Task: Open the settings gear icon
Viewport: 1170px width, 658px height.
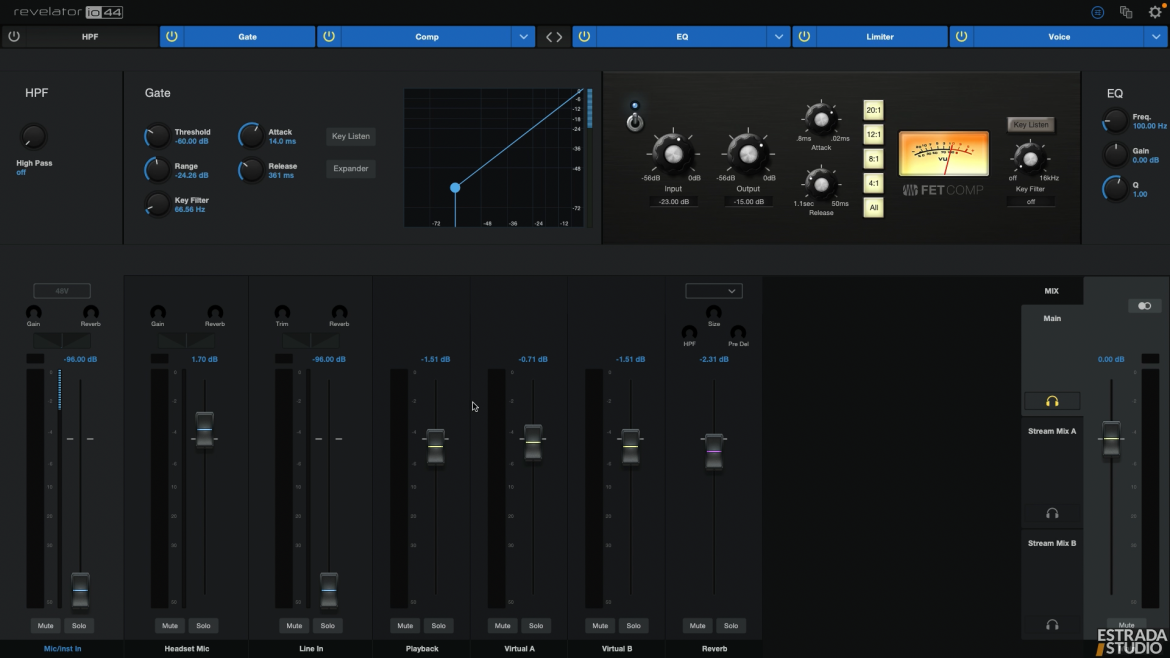Action: click(1156, 12)
